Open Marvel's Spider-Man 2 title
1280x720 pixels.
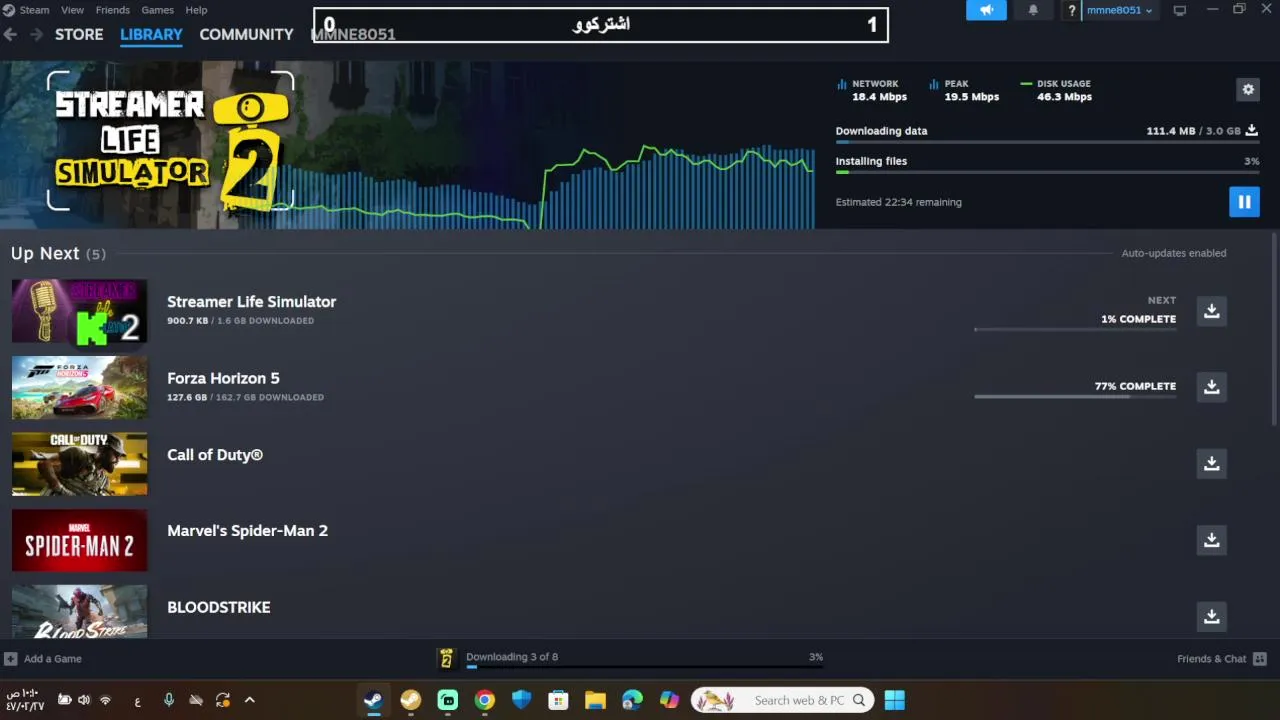(247, 531)
